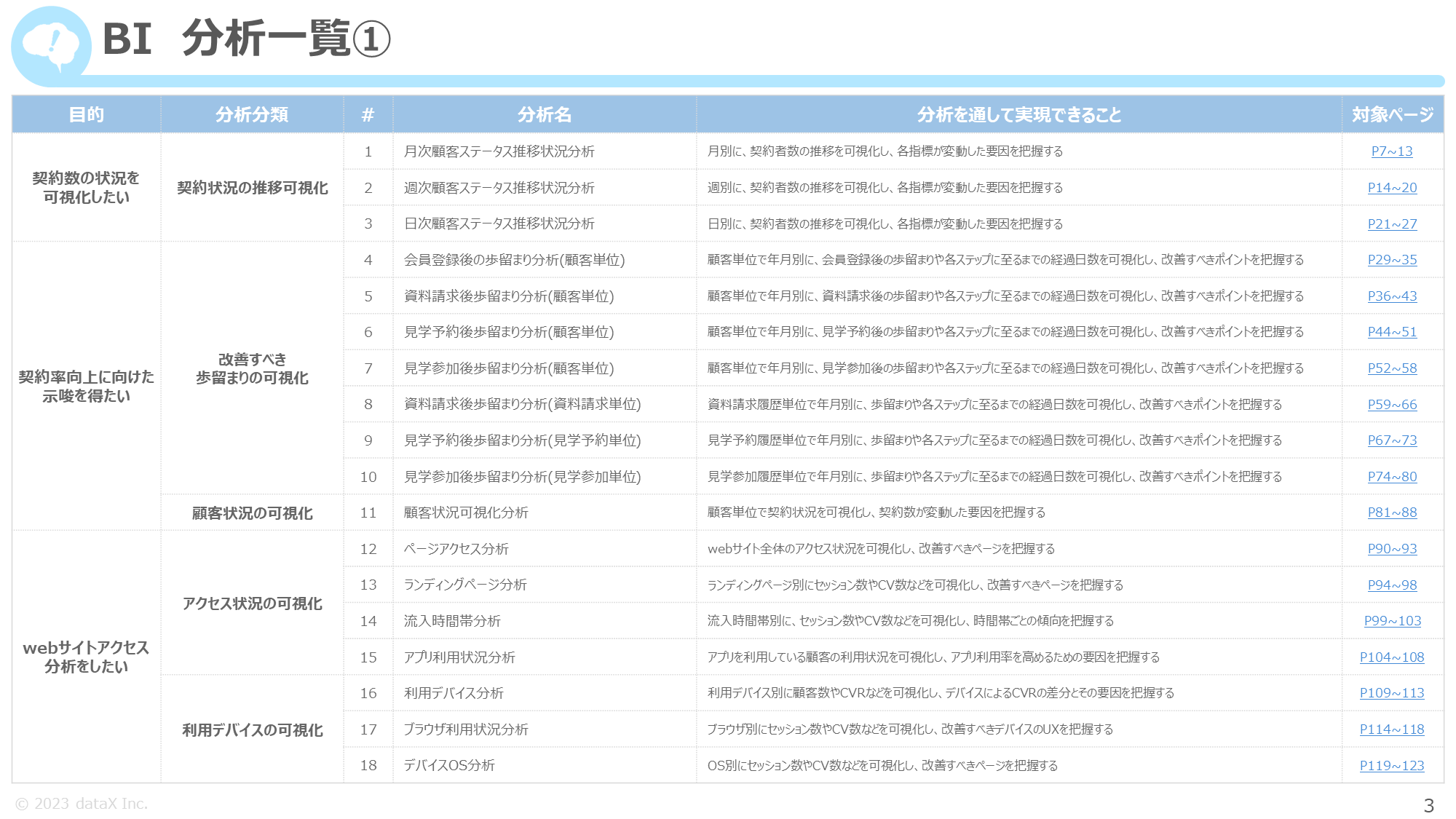Select the 分析分類 column header
The image size is (1456, 819).
252,114
